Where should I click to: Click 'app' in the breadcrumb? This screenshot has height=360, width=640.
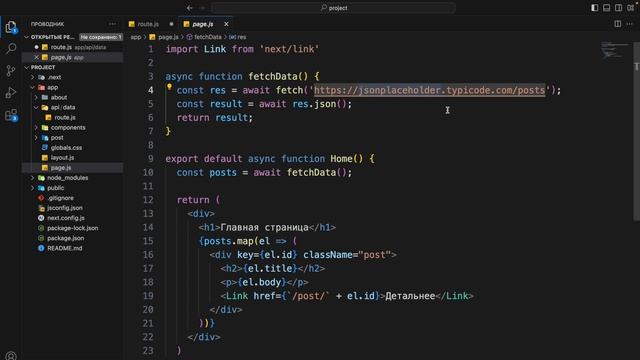136,37
